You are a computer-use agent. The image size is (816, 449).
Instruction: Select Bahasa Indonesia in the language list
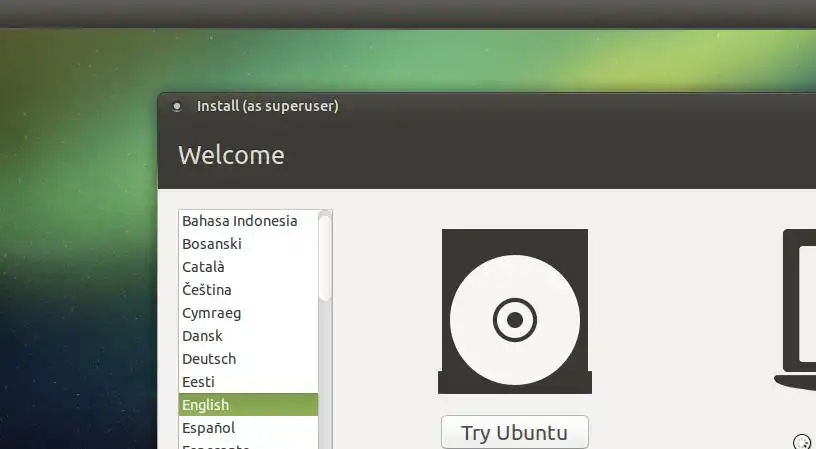point(248,221)
